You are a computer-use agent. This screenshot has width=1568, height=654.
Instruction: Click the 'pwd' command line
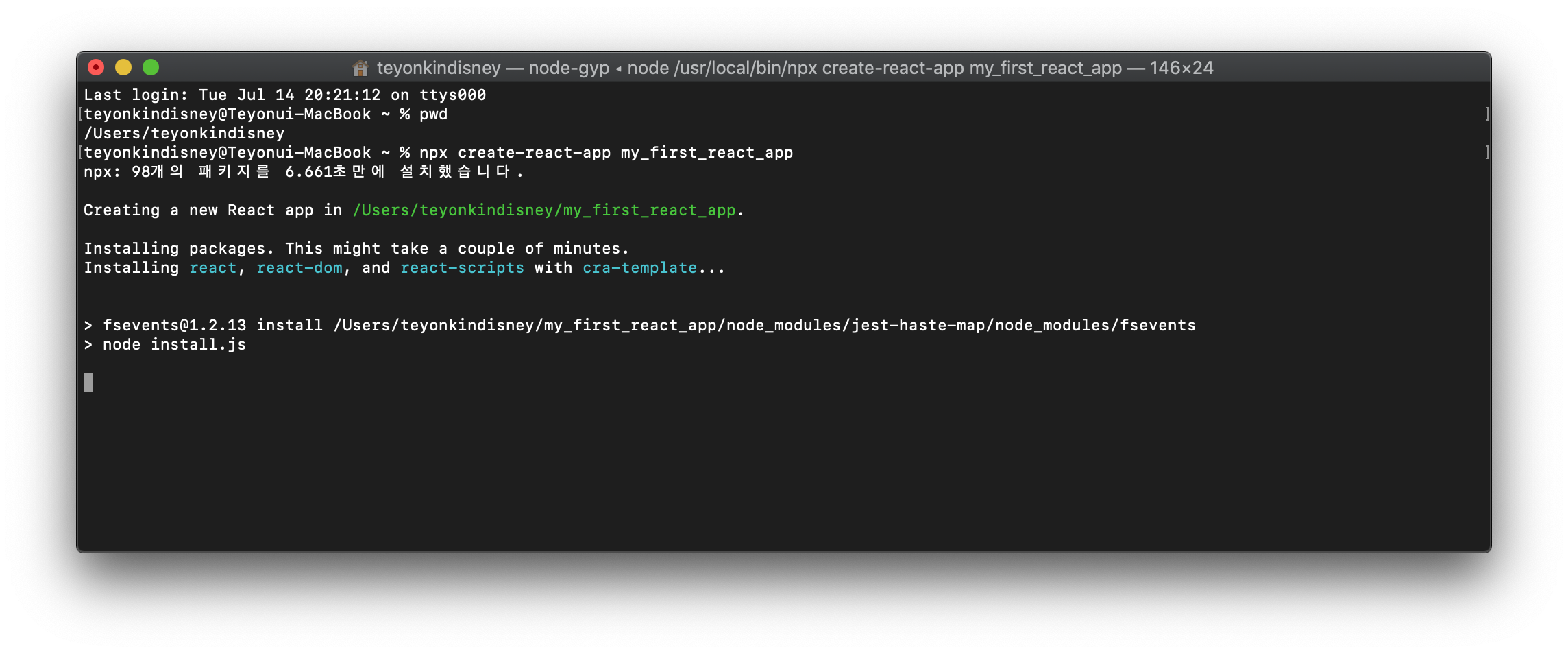coord(266,114)
